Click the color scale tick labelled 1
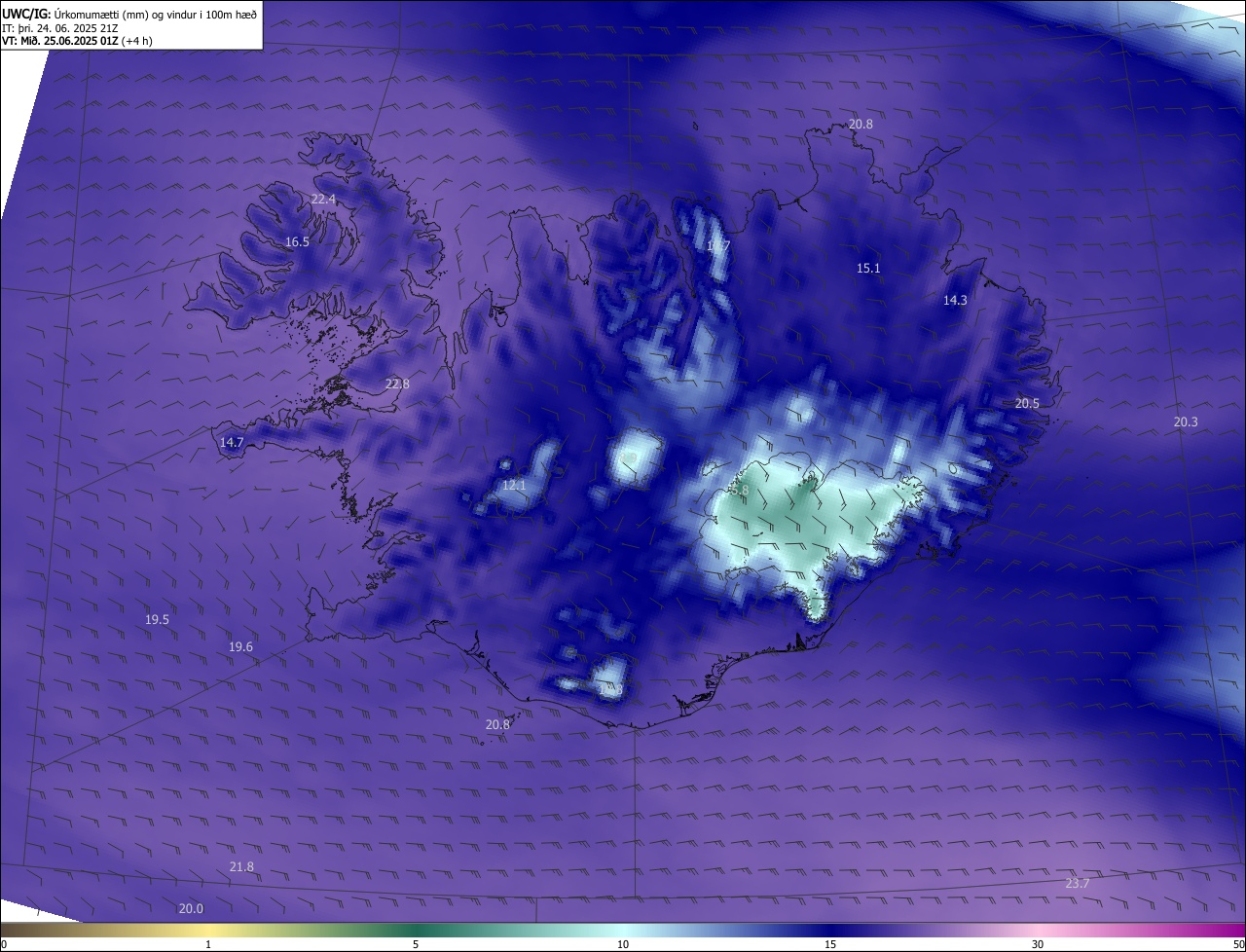 coord(208,944)
